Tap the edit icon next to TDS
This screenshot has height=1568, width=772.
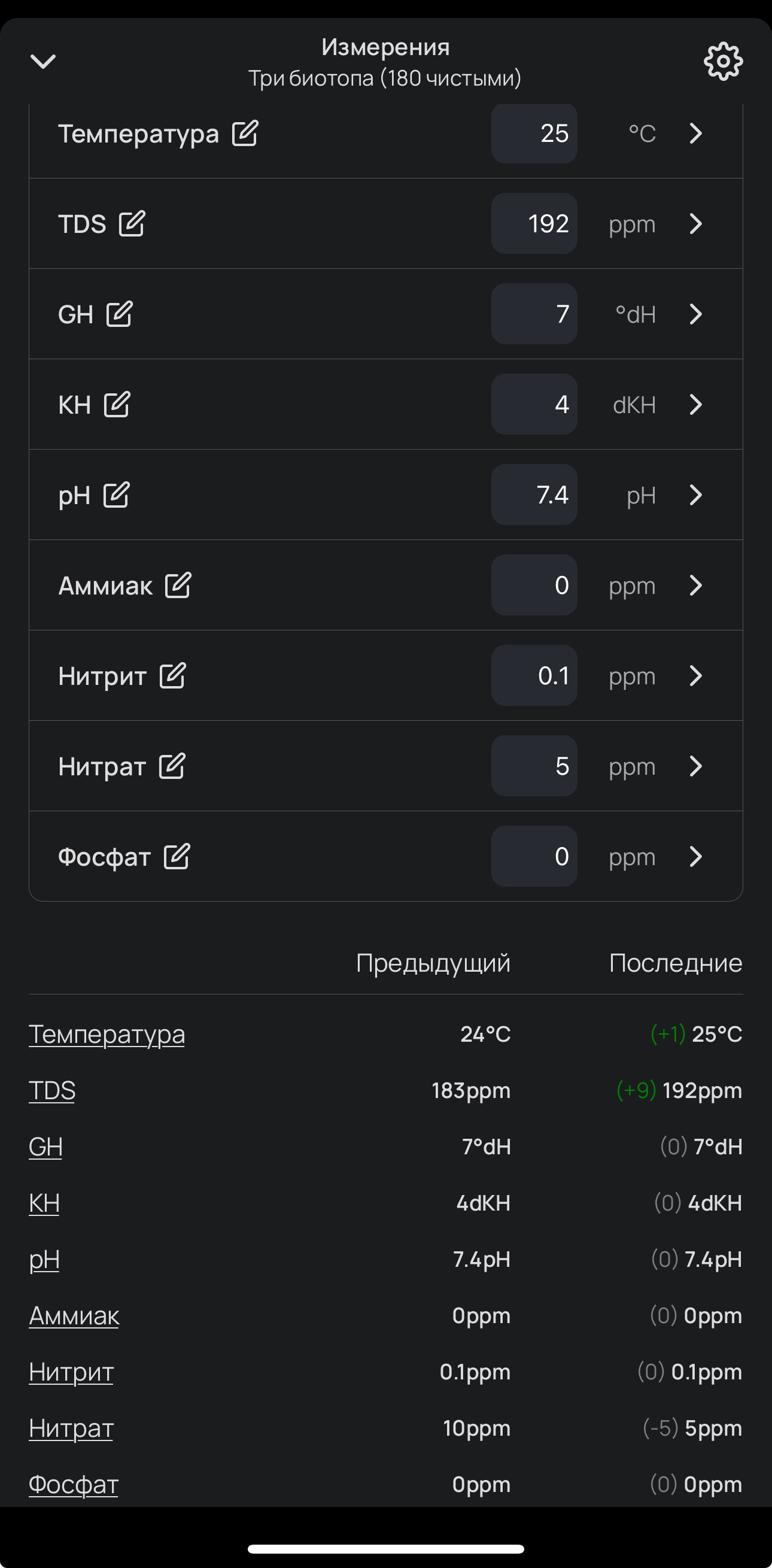click(x=132, y=223)
